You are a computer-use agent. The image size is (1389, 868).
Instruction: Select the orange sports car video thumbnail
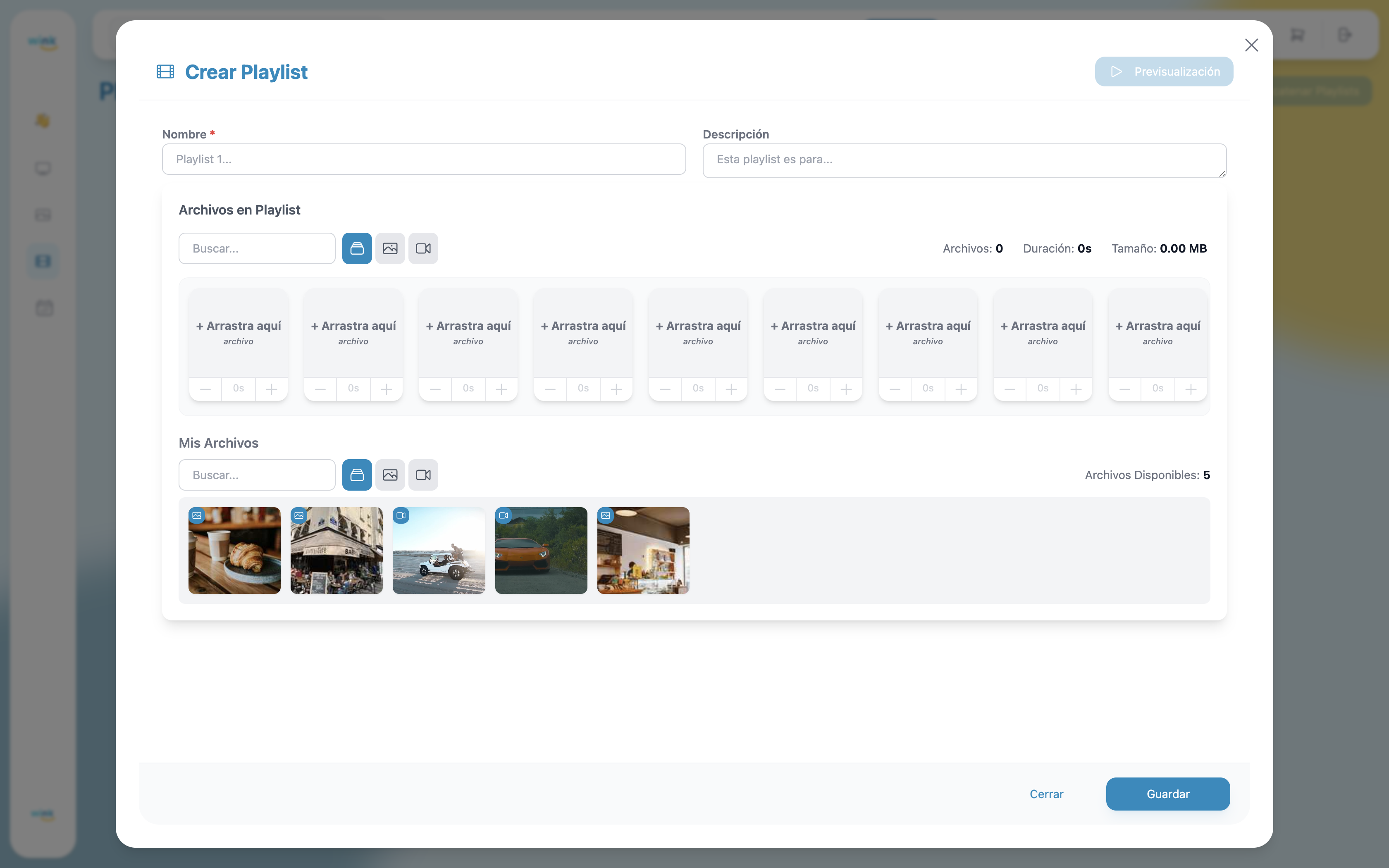click(x=541, y=551)
